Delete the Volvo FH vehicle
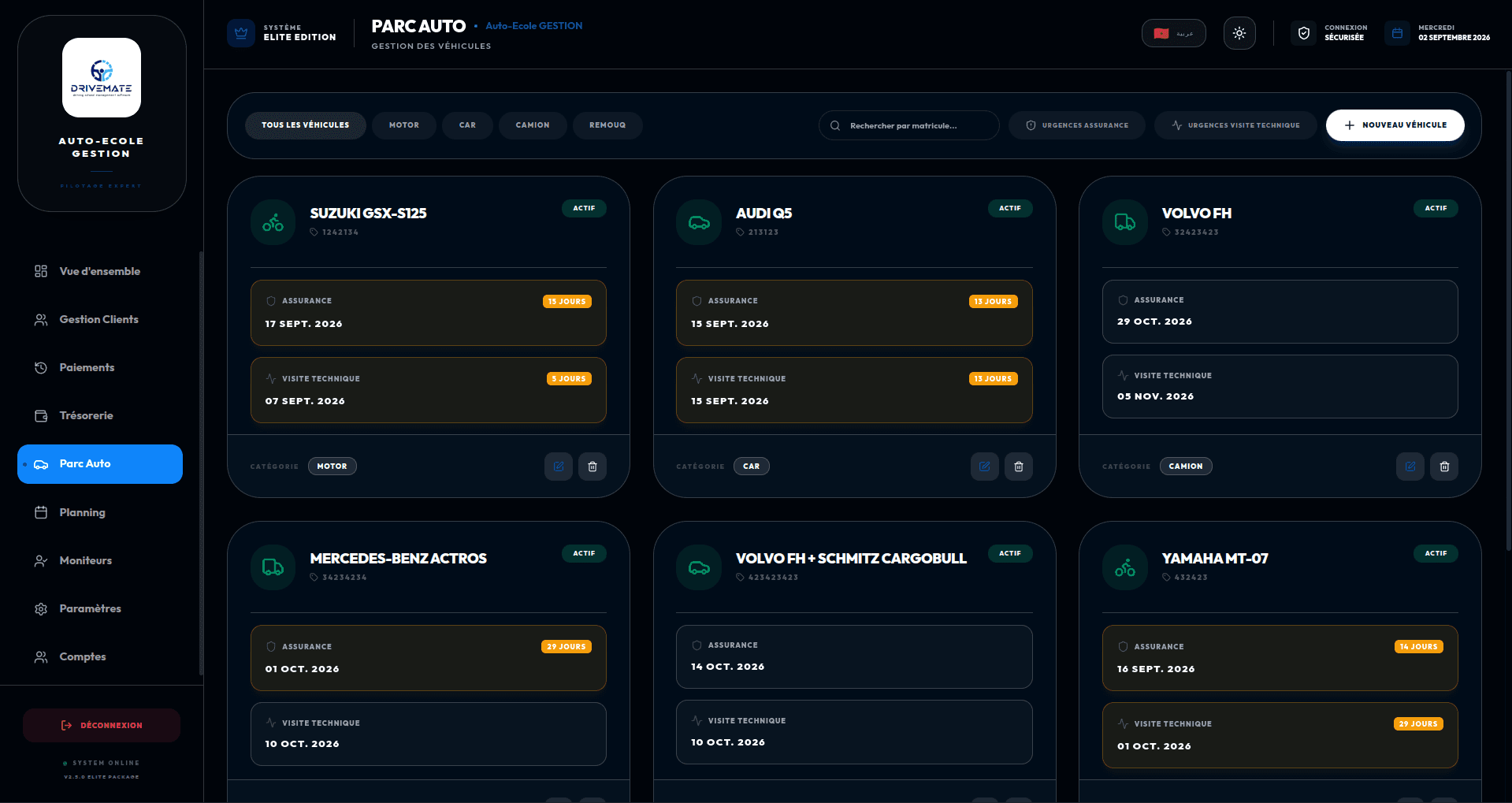The image size is (1512, 803). pos(1444,467)
